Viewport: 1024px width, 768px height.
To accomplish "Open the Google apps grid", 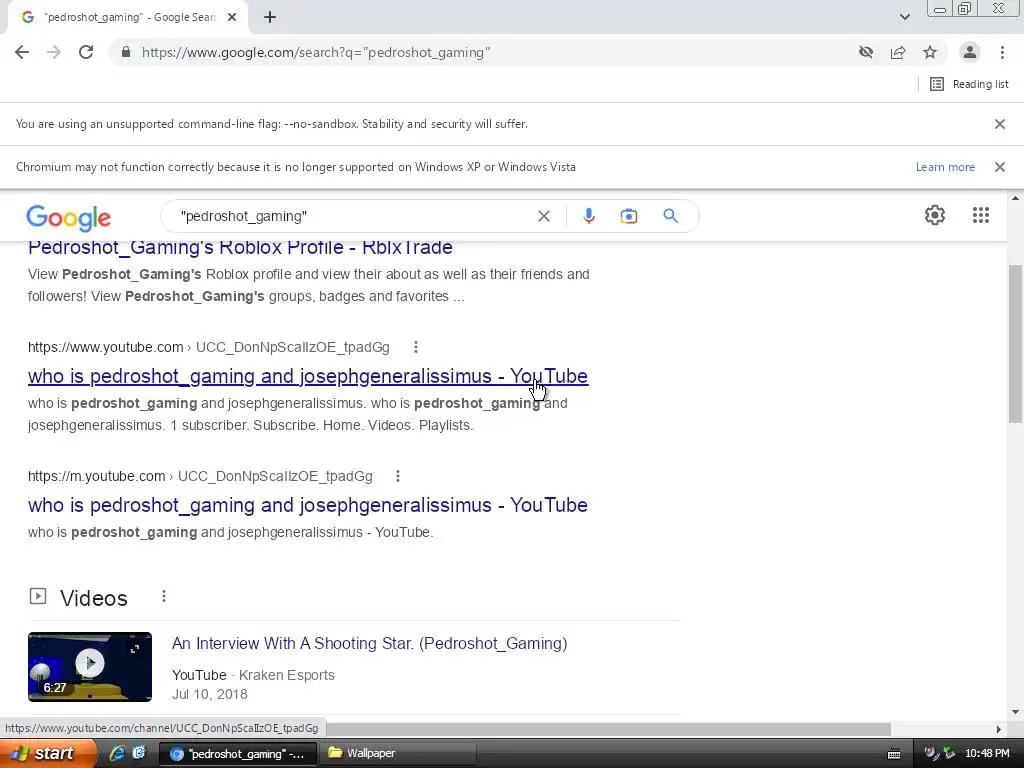I will point(980,215).
